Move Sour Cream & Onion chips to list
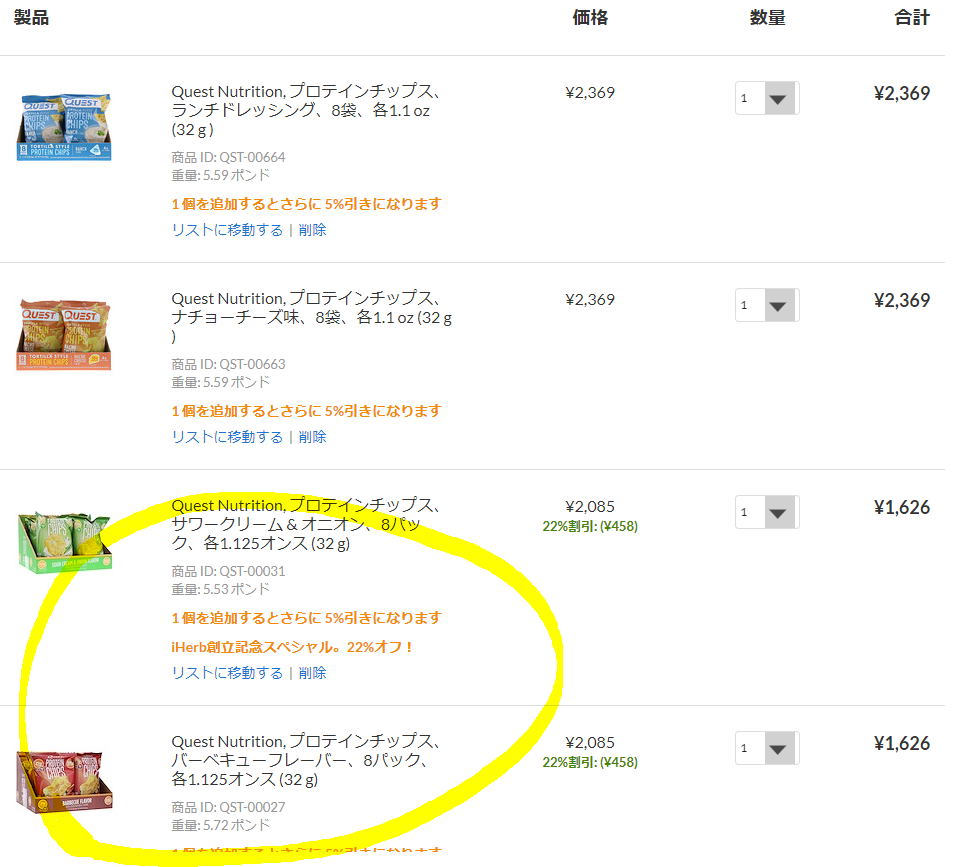The height and width of the screenshot is (867, 954). tap(227, 673)
